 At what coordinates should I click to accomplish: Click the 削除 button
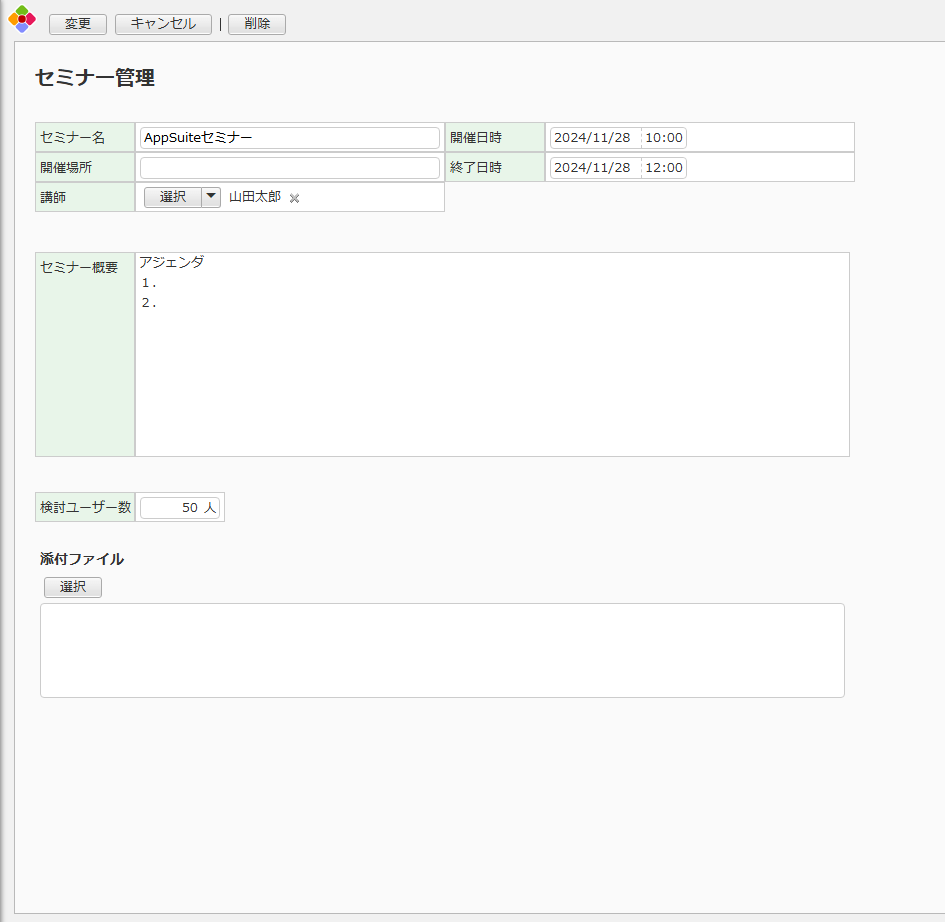point(257,24)
